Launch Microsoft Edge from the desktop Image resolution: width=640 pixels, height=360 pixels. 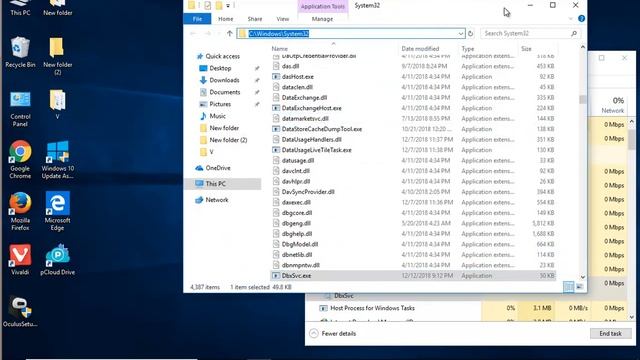point(58,211)
